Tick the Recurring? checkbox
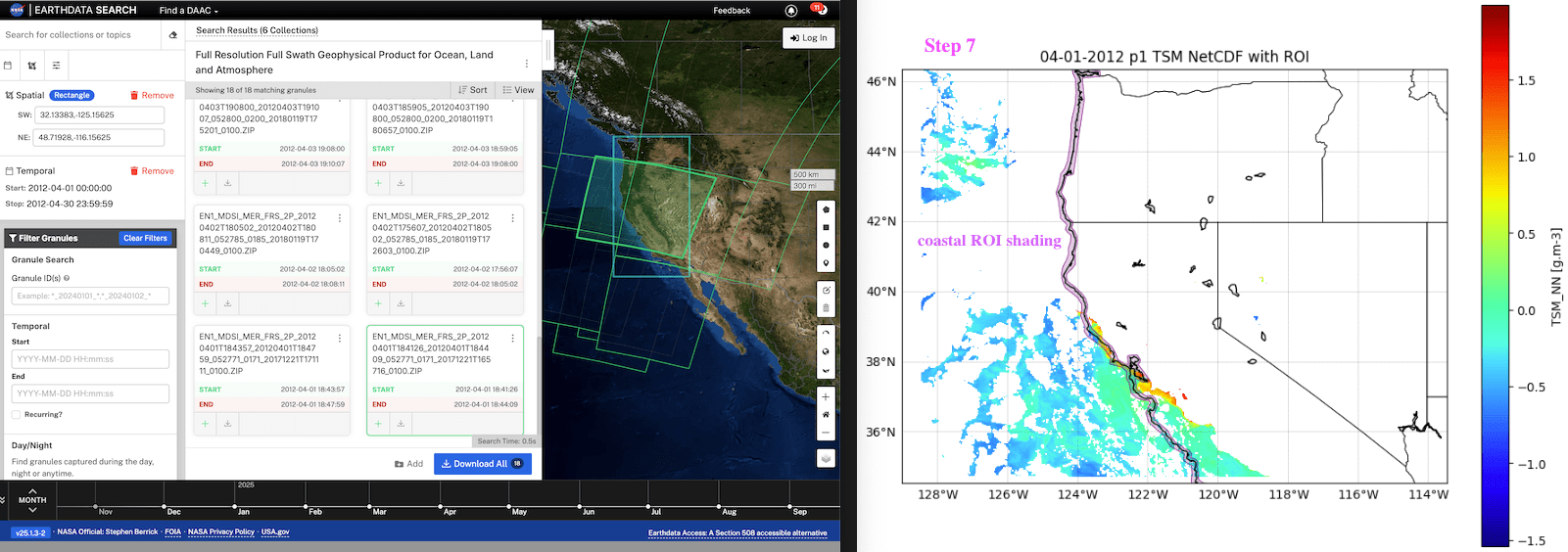Viewport: 1568px width, 552px height. [x=16, y=414]
